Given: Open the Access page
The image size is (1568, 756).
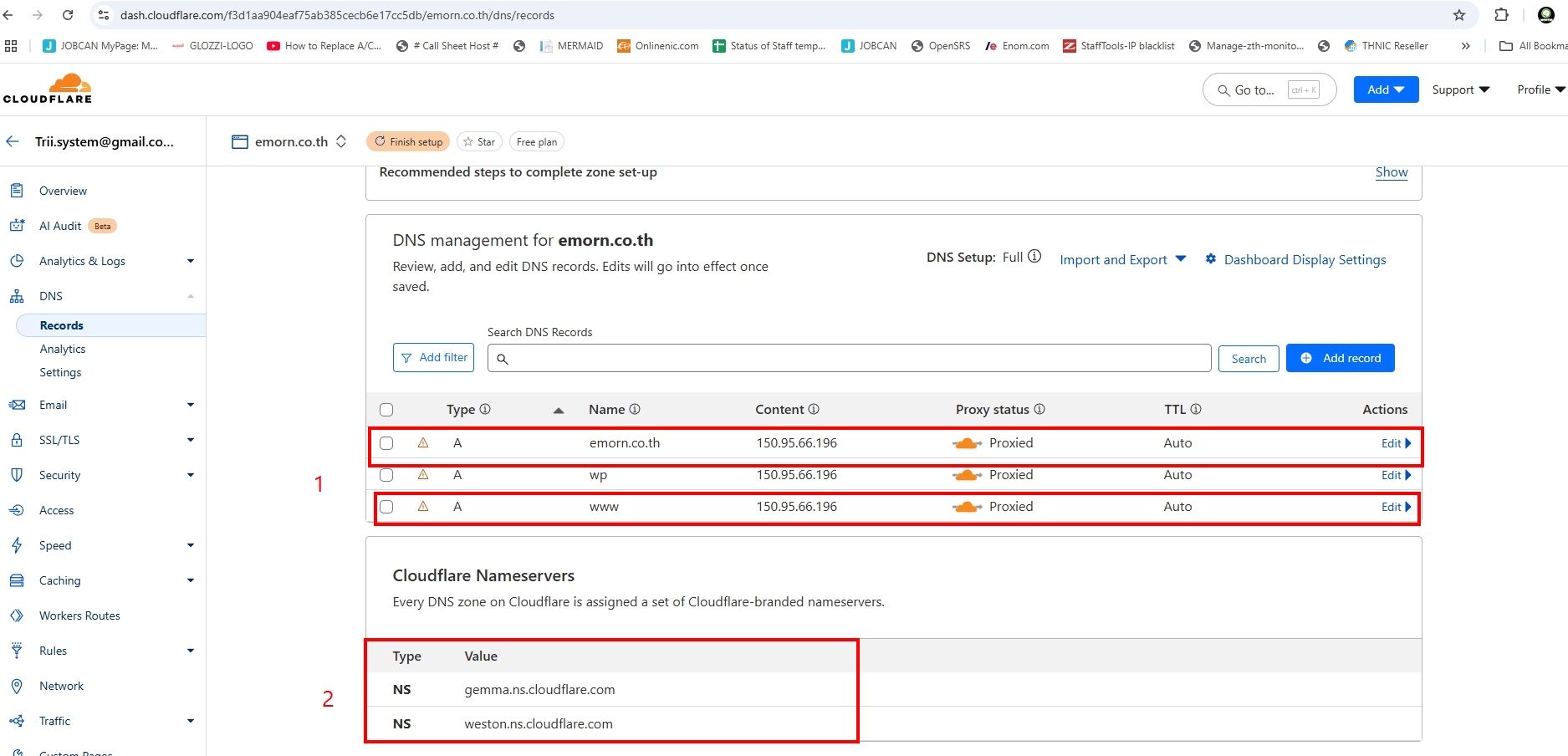Looking at the screenshot, I should pos(56,510).
